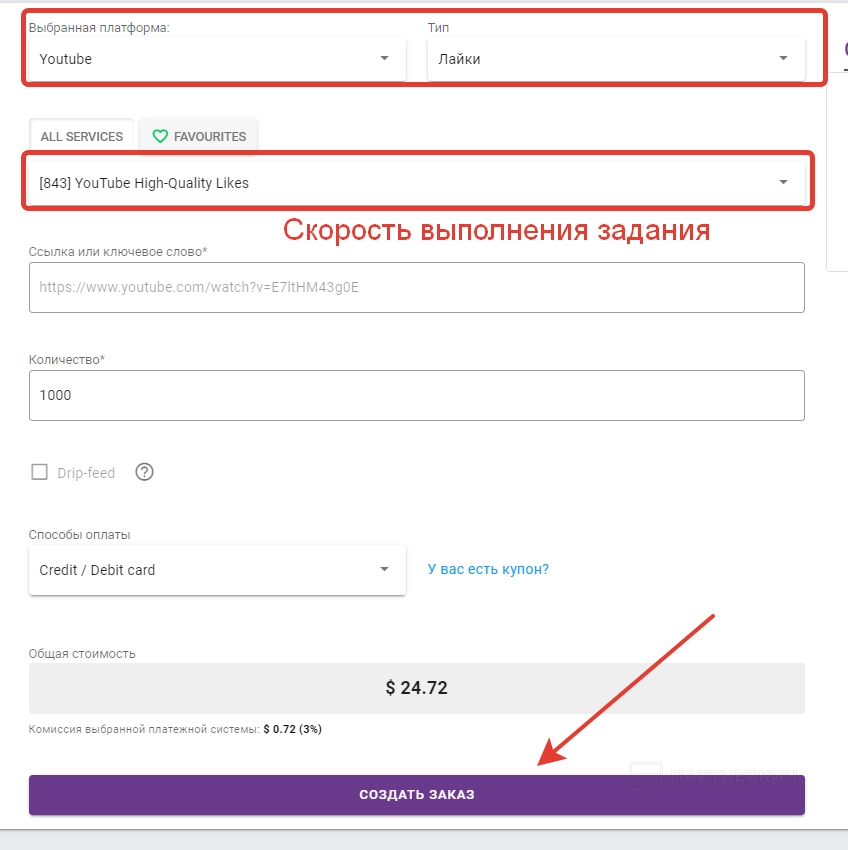Click the arrow of the YouTube High-Quality Likes selector
Screen dimensions: 848x850
[x=784, y=182]
